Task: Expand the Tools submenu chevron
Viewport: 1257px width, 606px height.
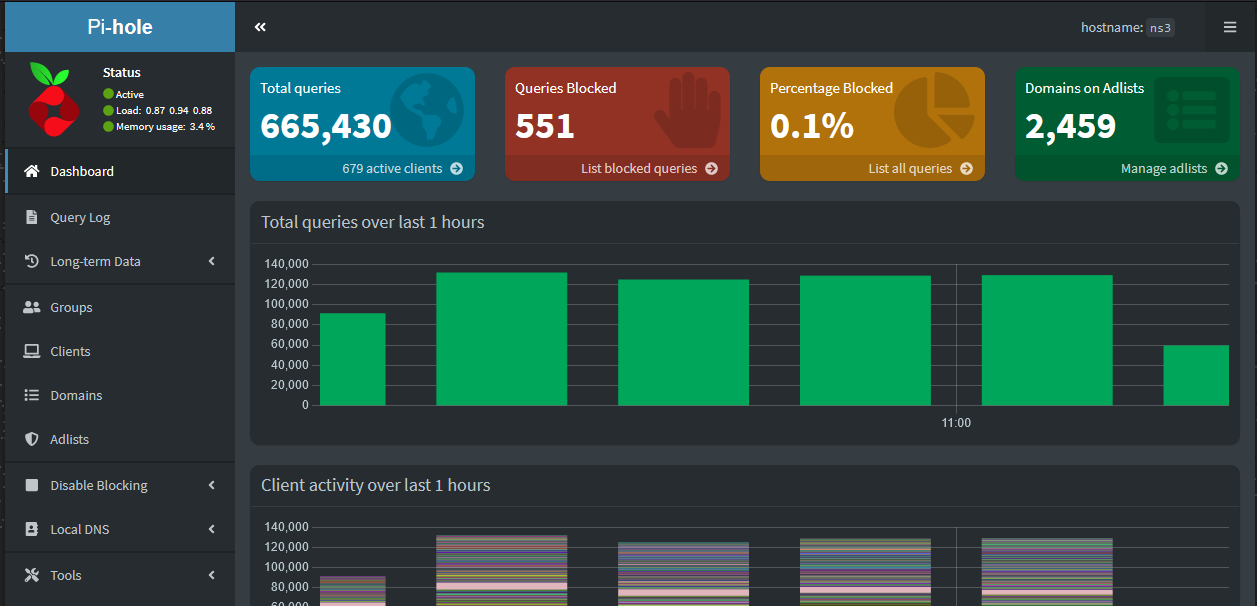Action: (x=211, y=575)
